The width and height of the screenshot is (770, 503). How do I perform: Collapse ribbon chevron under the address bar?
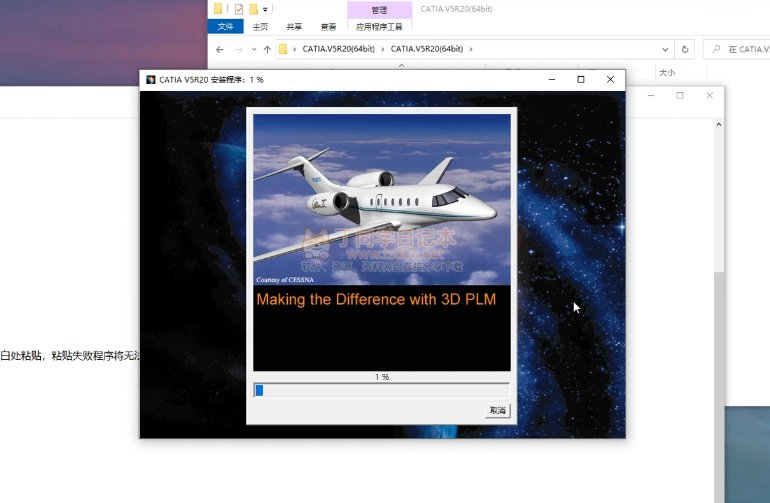point(402,65)
